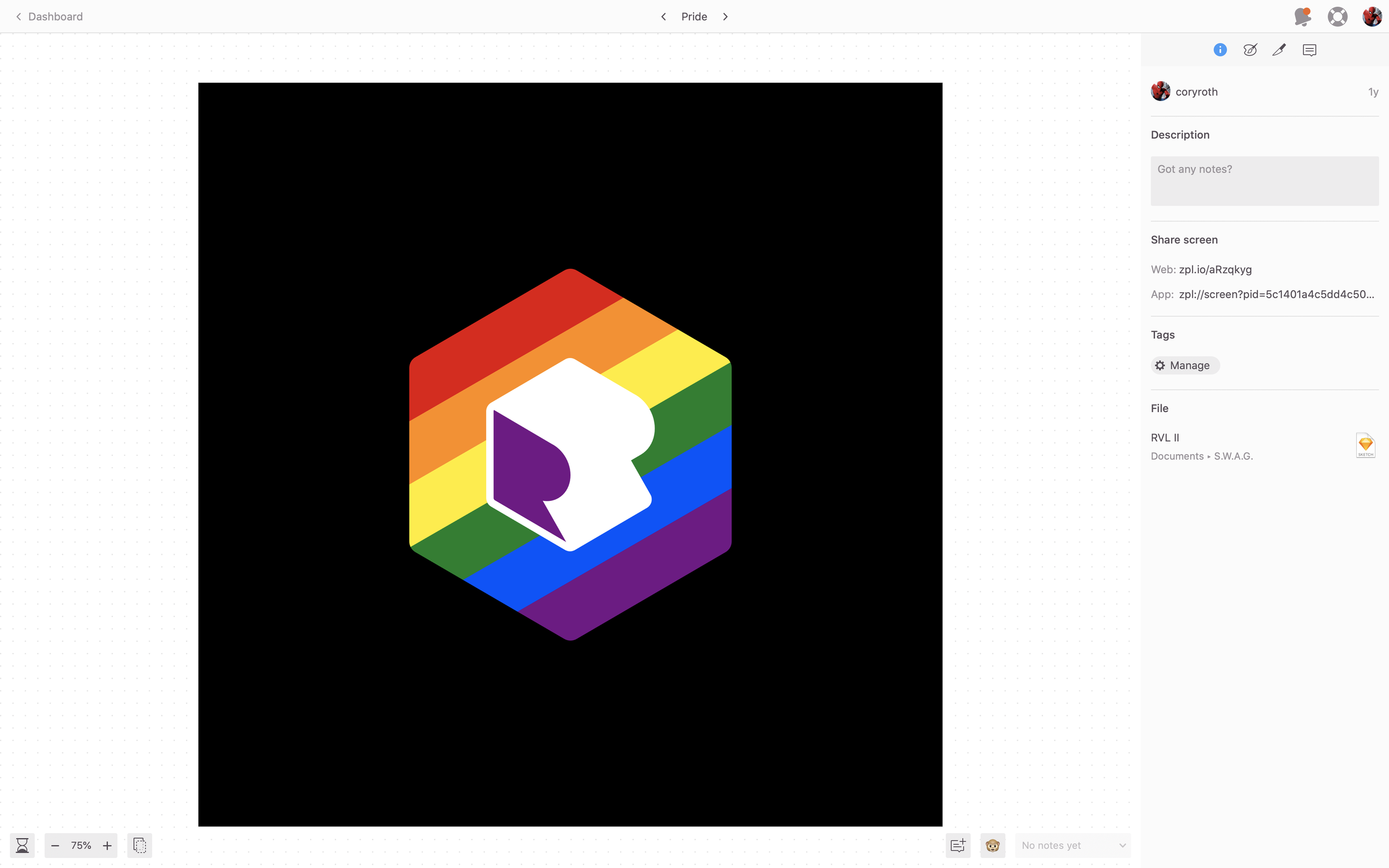The height and width of the screenshot is (868, 1389).
Task: Toggle the layout grid overlay icon
Action: point(139,845)
